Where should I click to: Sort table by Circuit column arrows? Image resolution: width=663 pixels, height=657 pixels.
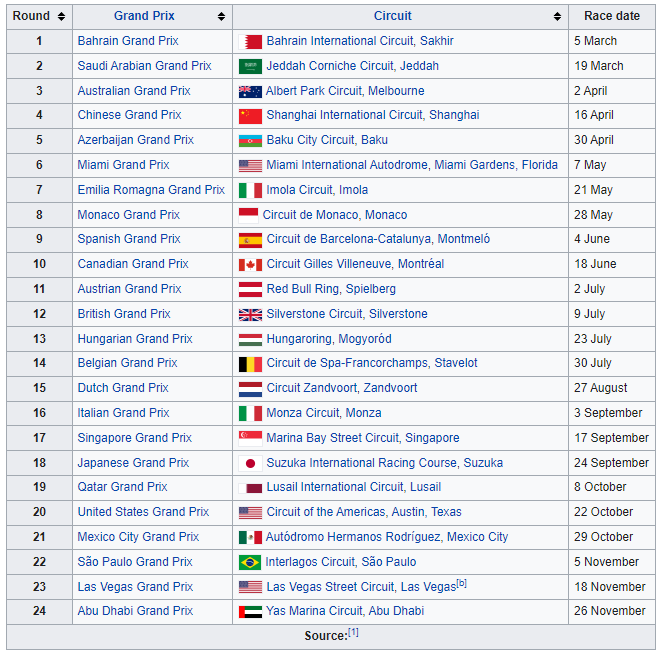coord(557,16)
